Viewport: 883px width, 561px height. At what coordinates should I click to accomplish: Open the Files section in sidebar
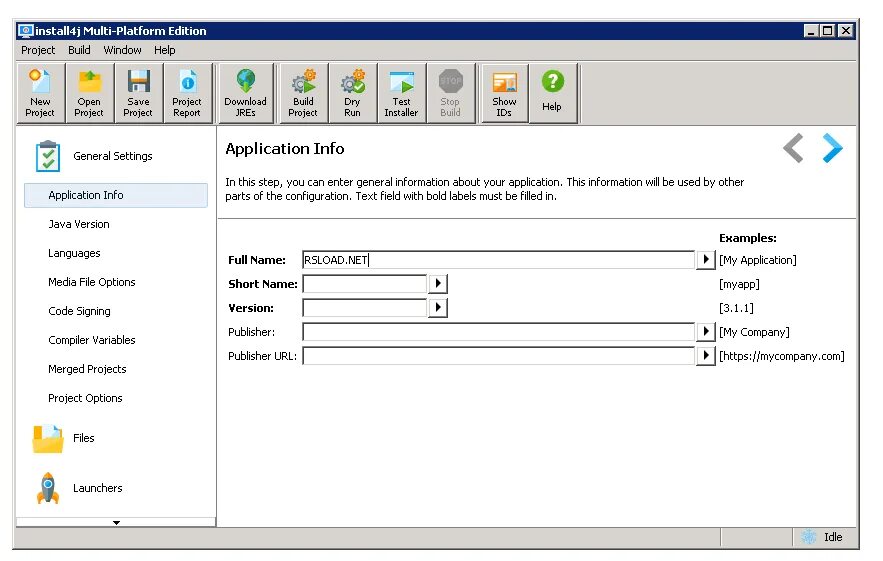pos(64,438)
